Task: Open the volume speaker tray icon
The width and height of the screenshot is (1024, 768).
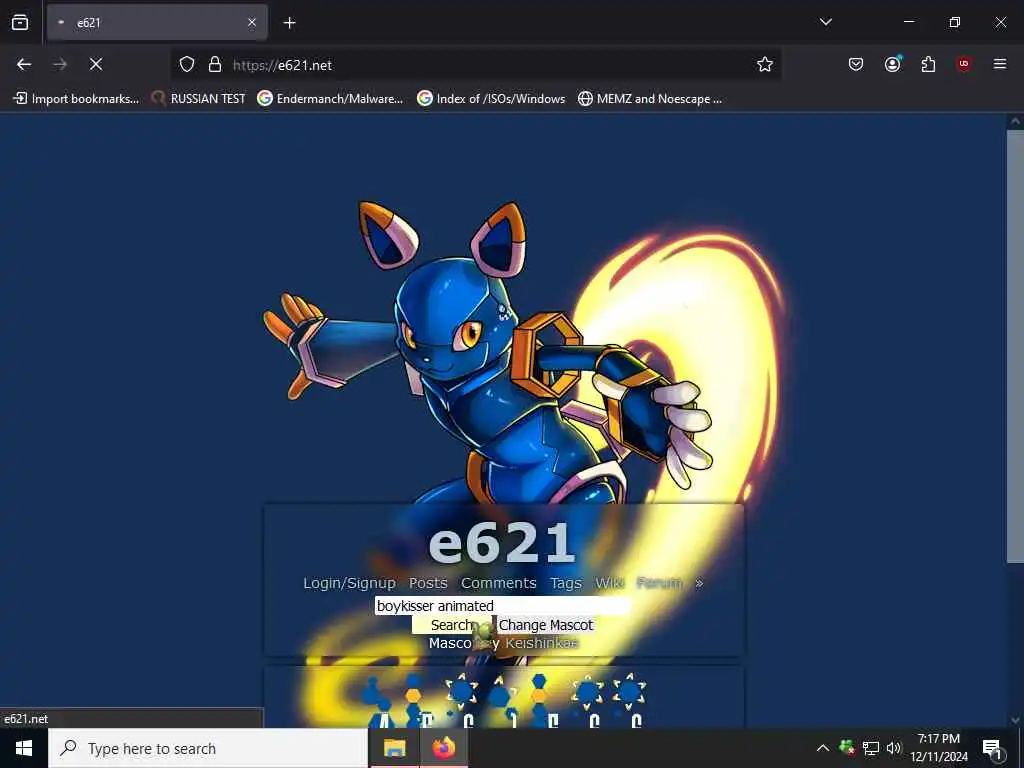Action: 893,748
